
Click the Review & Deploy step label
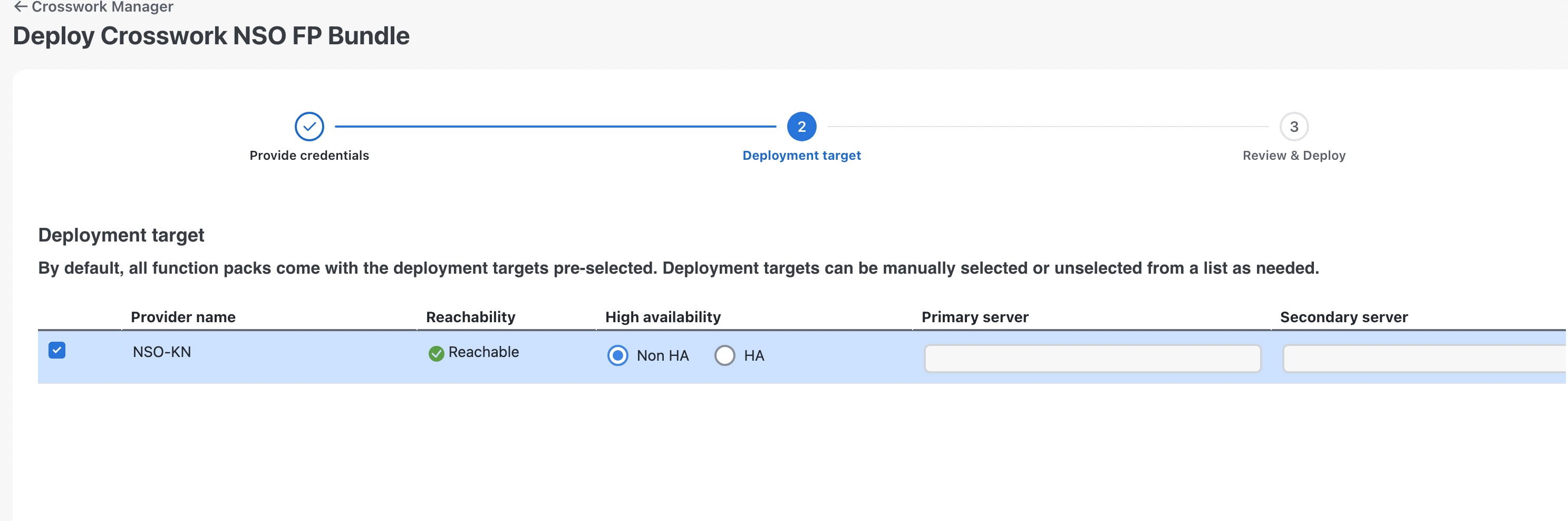[1294, 156]
